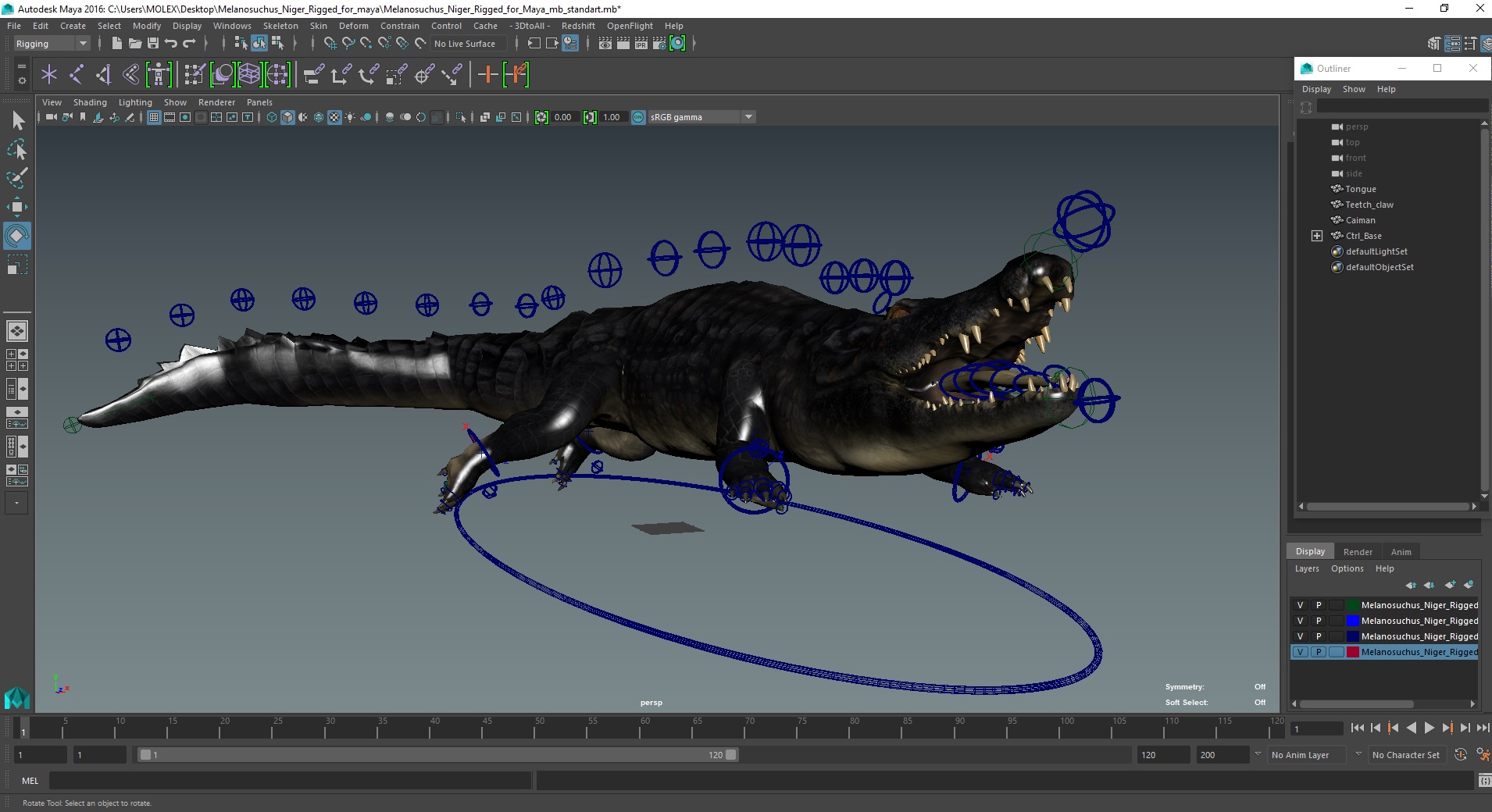This screenshot has height=812, width=1492.
Task: Switch to single perspective pane layout
Action: point(17,331)
